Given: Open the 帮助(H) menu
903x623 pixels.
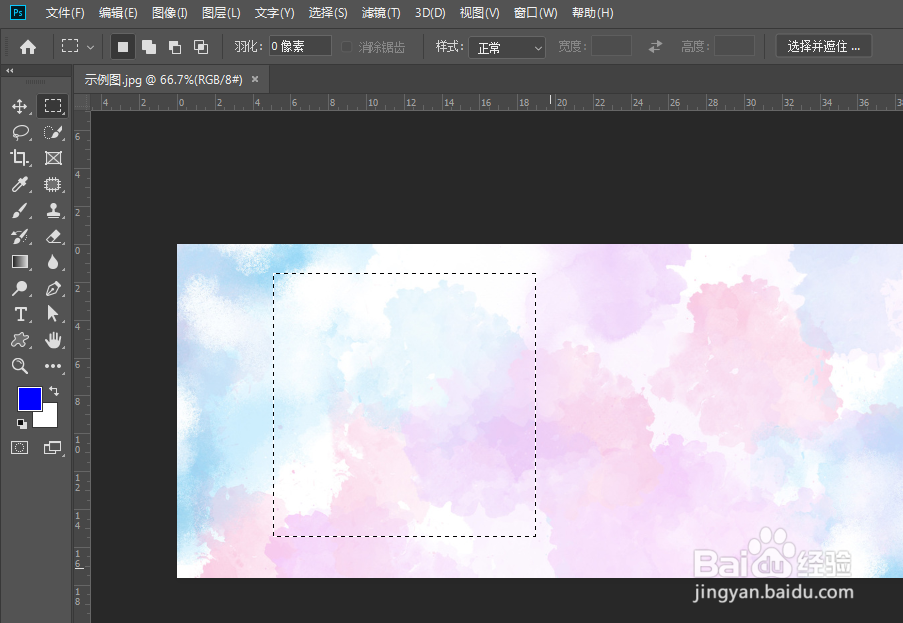Looking at the screenshot, I should point(593,13).
